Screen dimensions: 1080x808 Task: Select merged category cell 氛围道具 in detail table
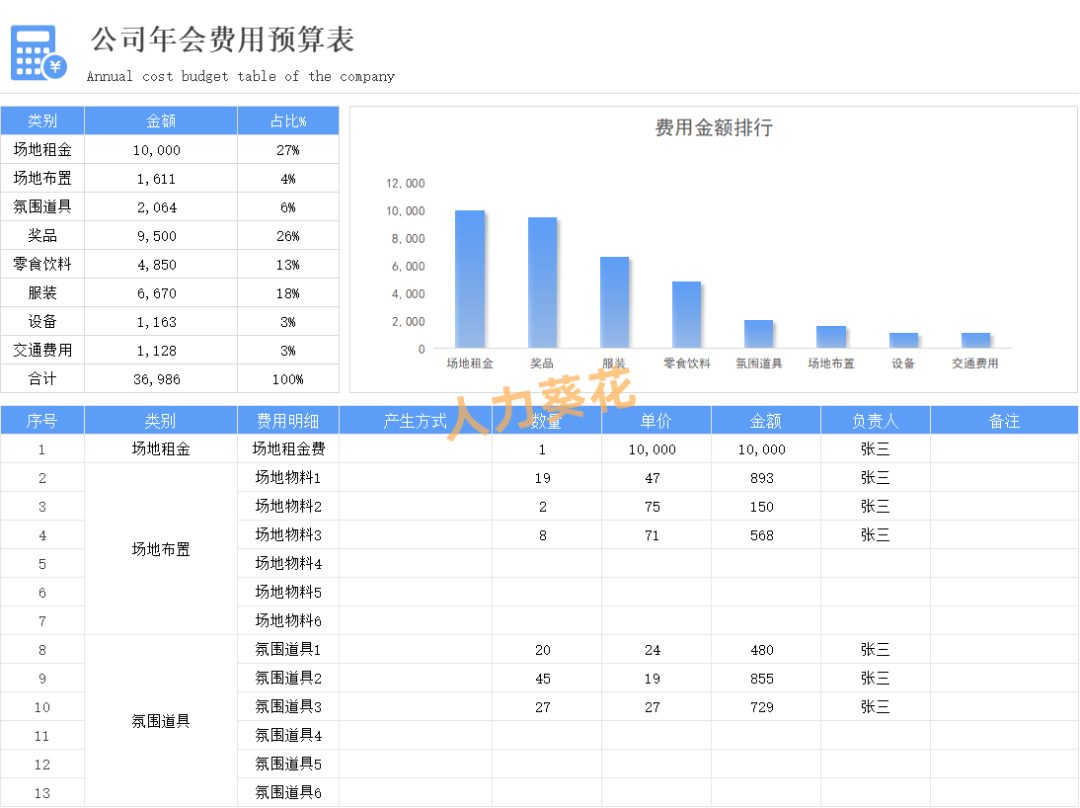pyautogui.click(x=160, y=721)
